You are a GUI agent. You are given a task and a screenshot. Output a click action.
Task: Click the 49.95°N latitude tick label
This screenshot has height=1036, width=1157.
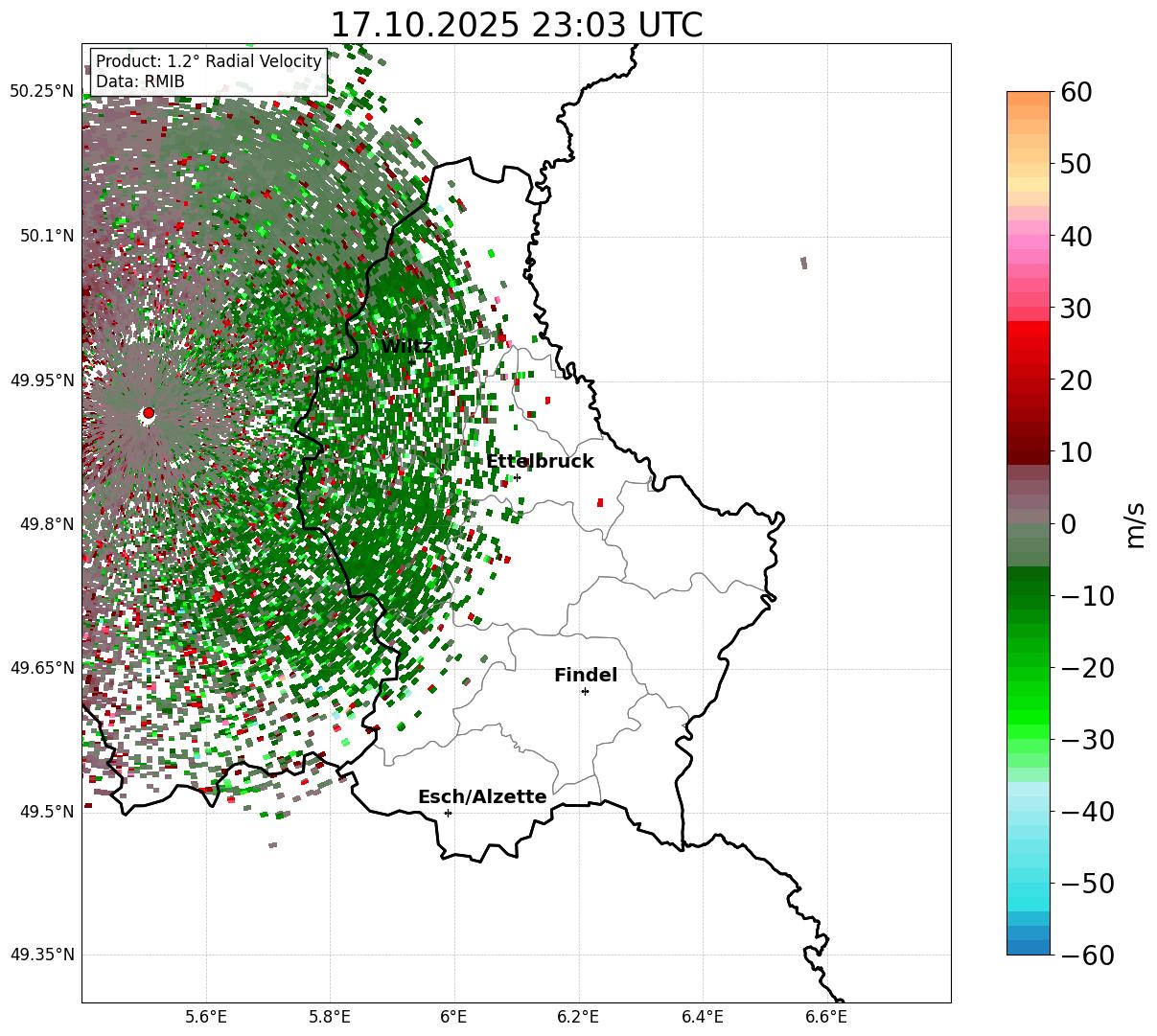(x=41, y=380)
